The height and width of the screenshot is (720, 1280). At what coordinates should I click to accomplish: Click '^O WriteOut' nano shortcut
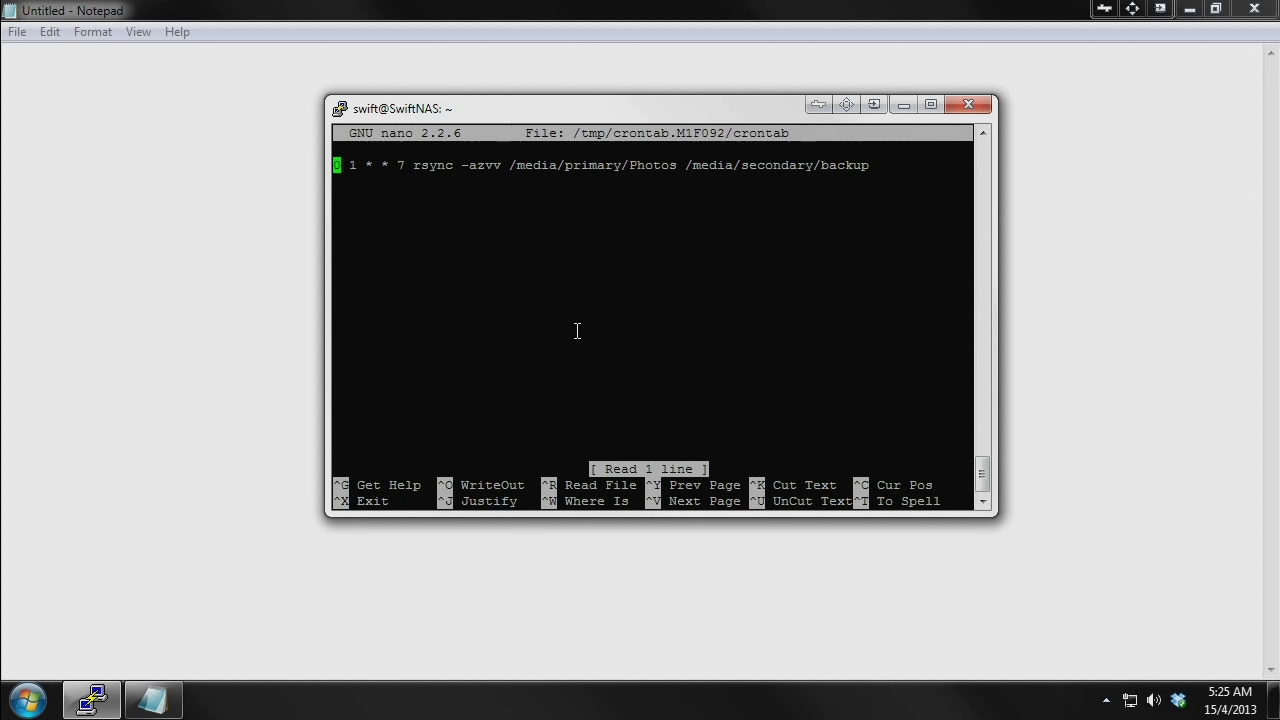(x=481, y=485)
